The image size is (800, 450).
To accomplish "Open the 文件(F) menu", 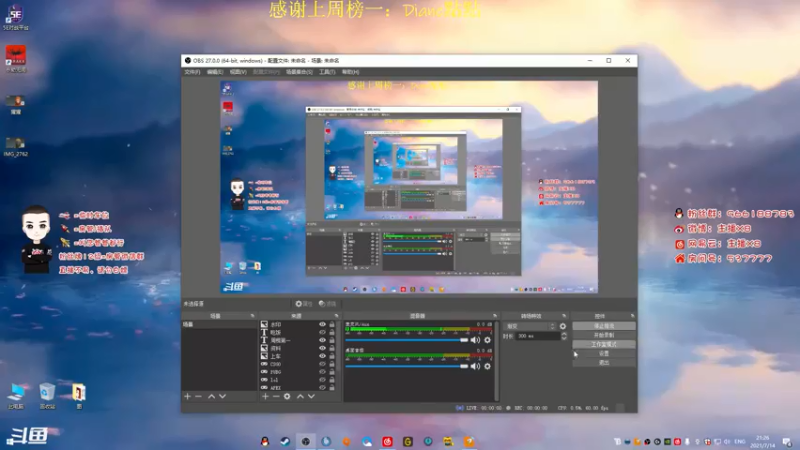I will point(192,72).
